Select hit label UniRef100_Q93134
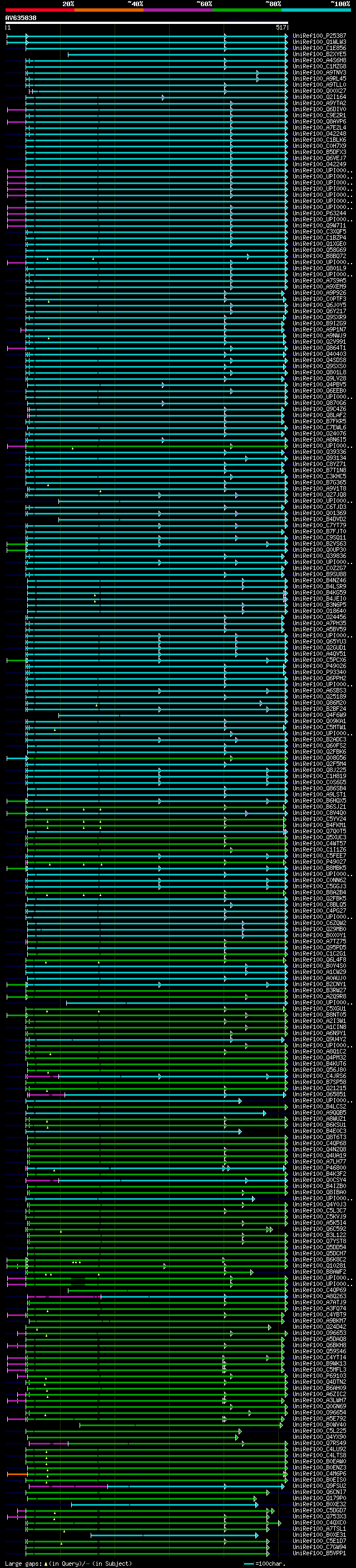356x1568 pixels. click(x=319, y=458)
